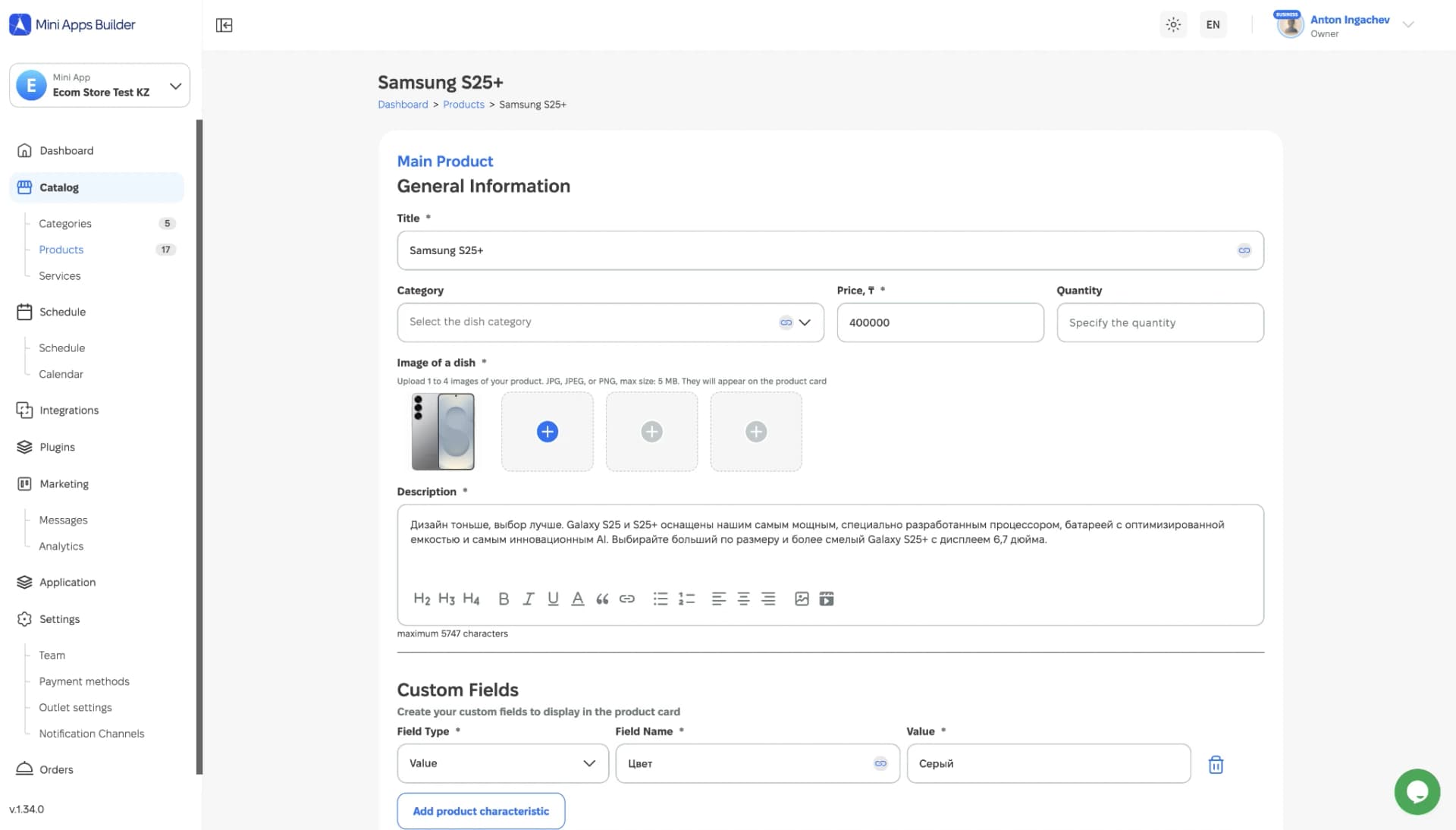This screenshot has width=1456, height=830.
Task: Align description text left
Action: coord(719,599)
